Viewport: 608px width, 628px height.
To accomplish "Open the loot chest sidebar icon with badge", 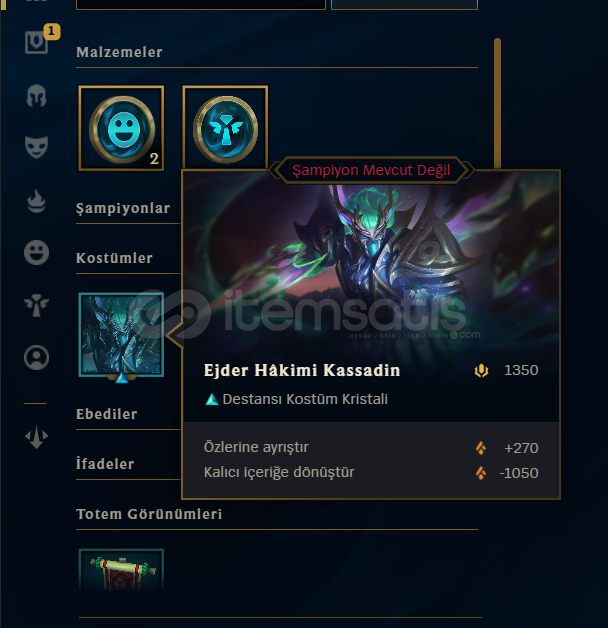I will click(36, 42).
